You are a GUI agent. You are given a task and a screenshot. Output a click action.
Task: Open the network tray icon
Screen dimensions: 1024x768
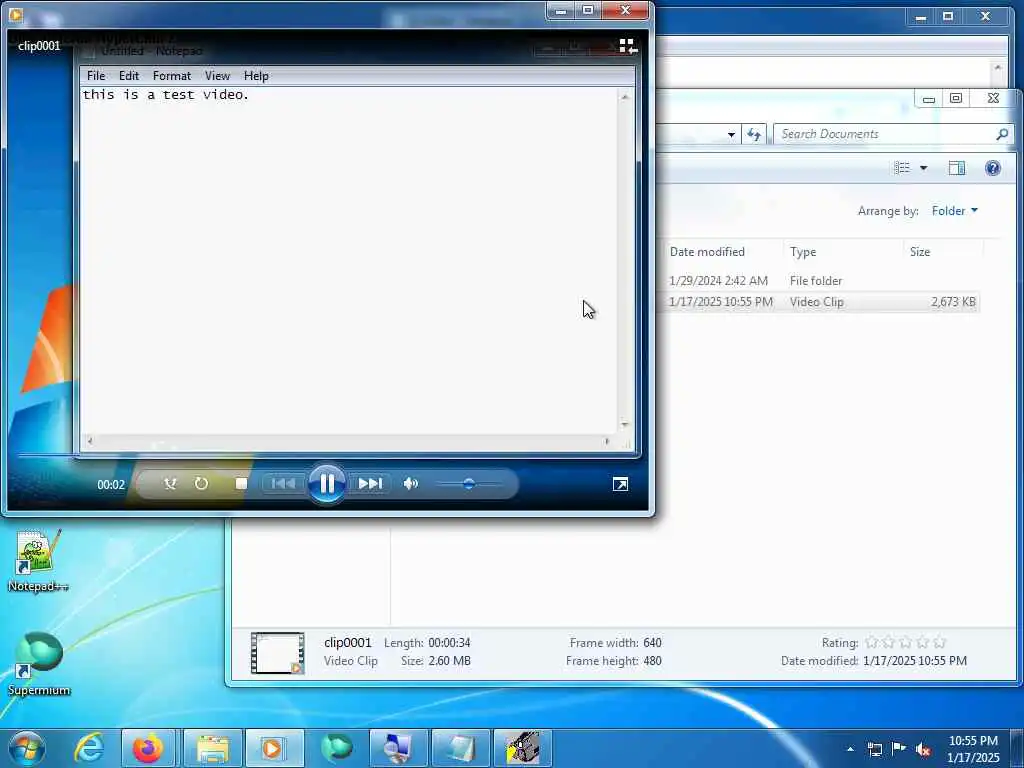point(874,749)
